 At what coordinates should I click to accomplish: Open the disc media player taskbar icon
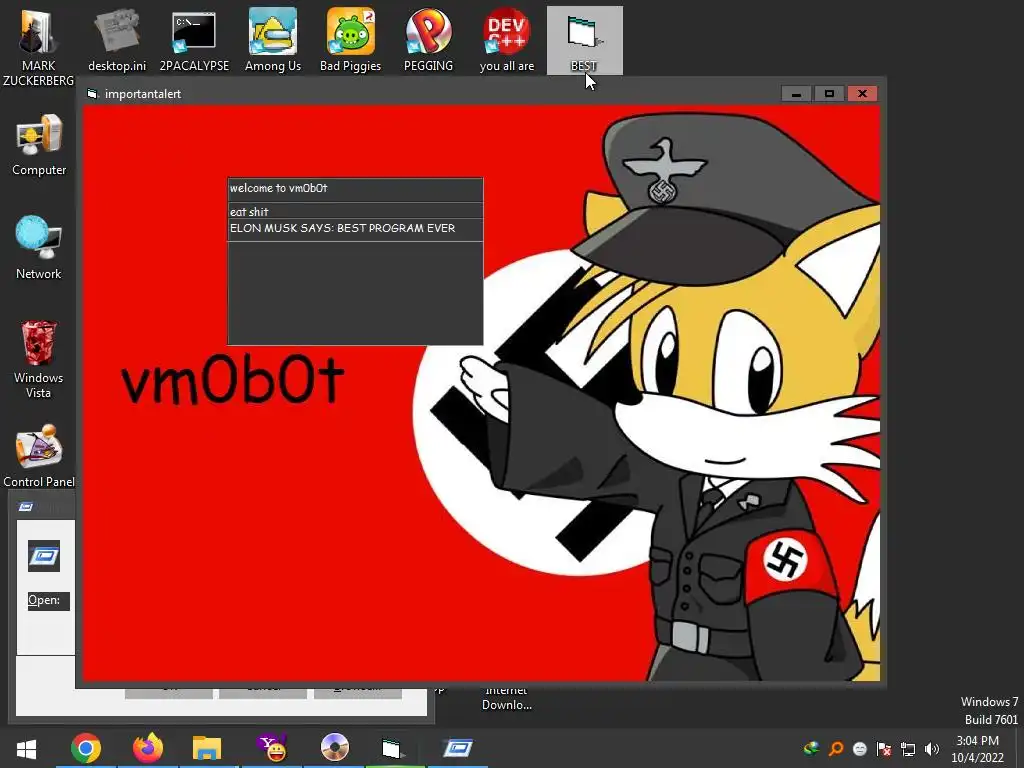[335, 748]
